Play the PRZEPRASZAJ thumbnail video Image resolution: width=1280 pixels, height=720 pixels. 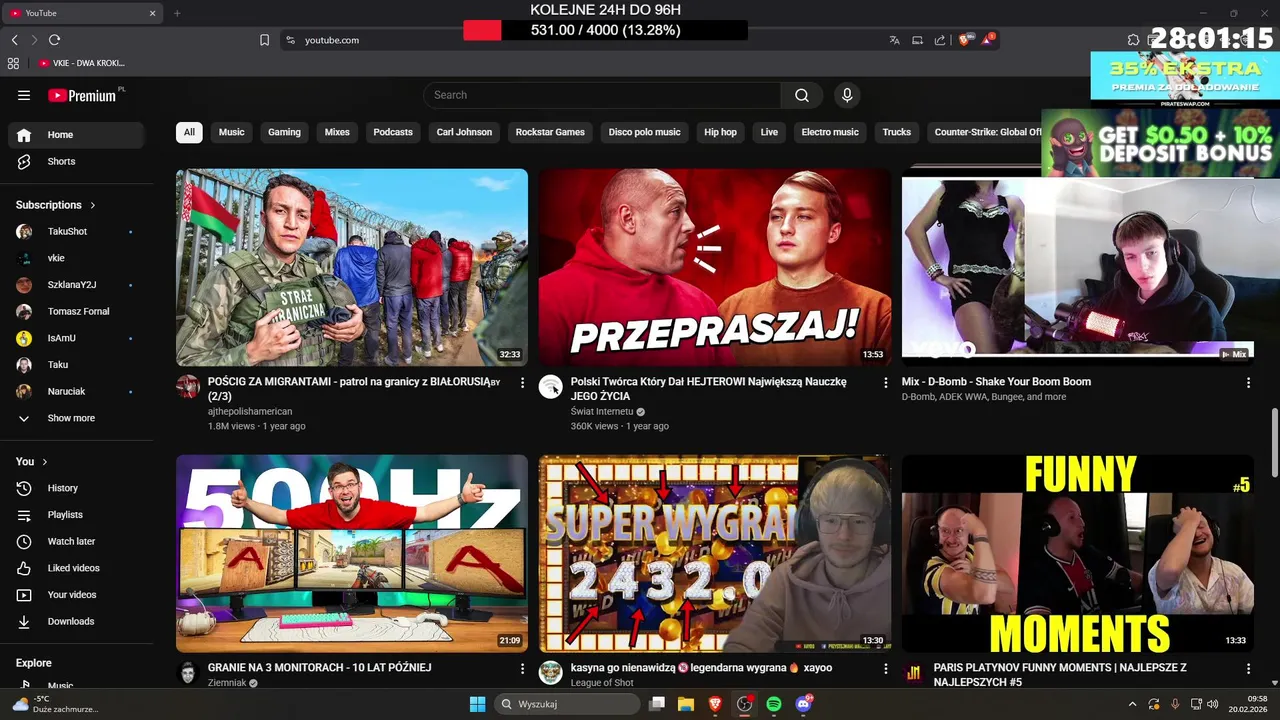coord(715,267)
